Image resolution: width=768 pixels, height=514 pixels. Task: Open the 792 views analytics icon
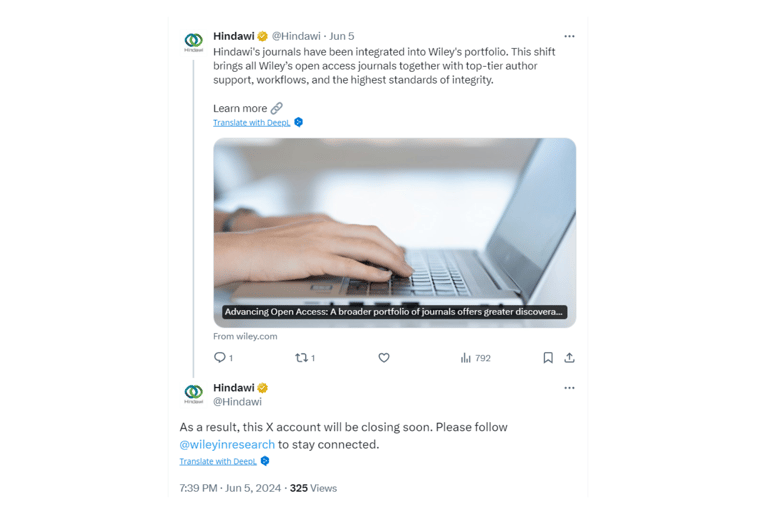(466, 358)
